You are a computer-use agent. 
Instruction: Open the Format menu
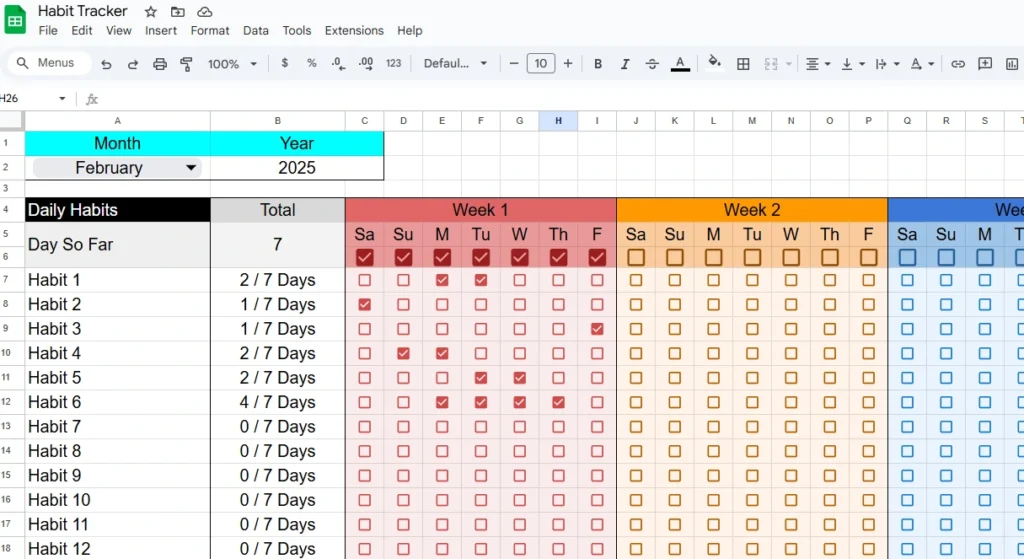point(210,31)
